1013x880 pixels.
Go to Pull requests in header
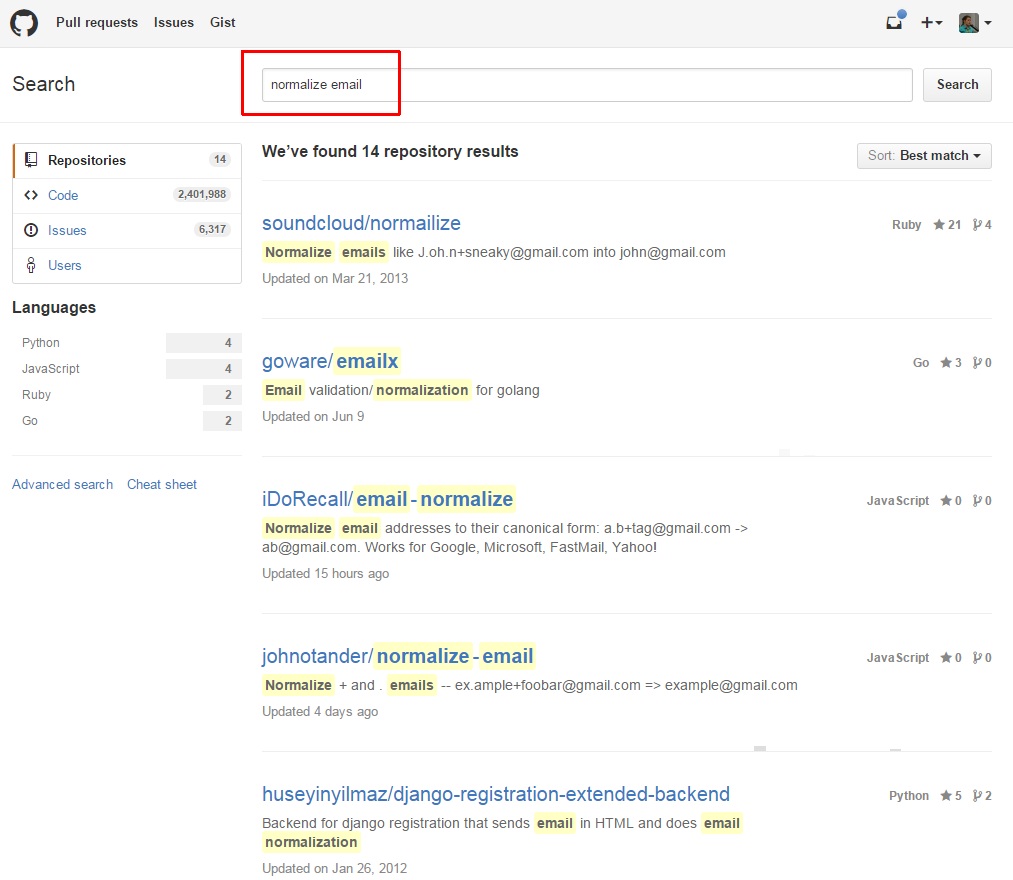click(x=97, y=23)
